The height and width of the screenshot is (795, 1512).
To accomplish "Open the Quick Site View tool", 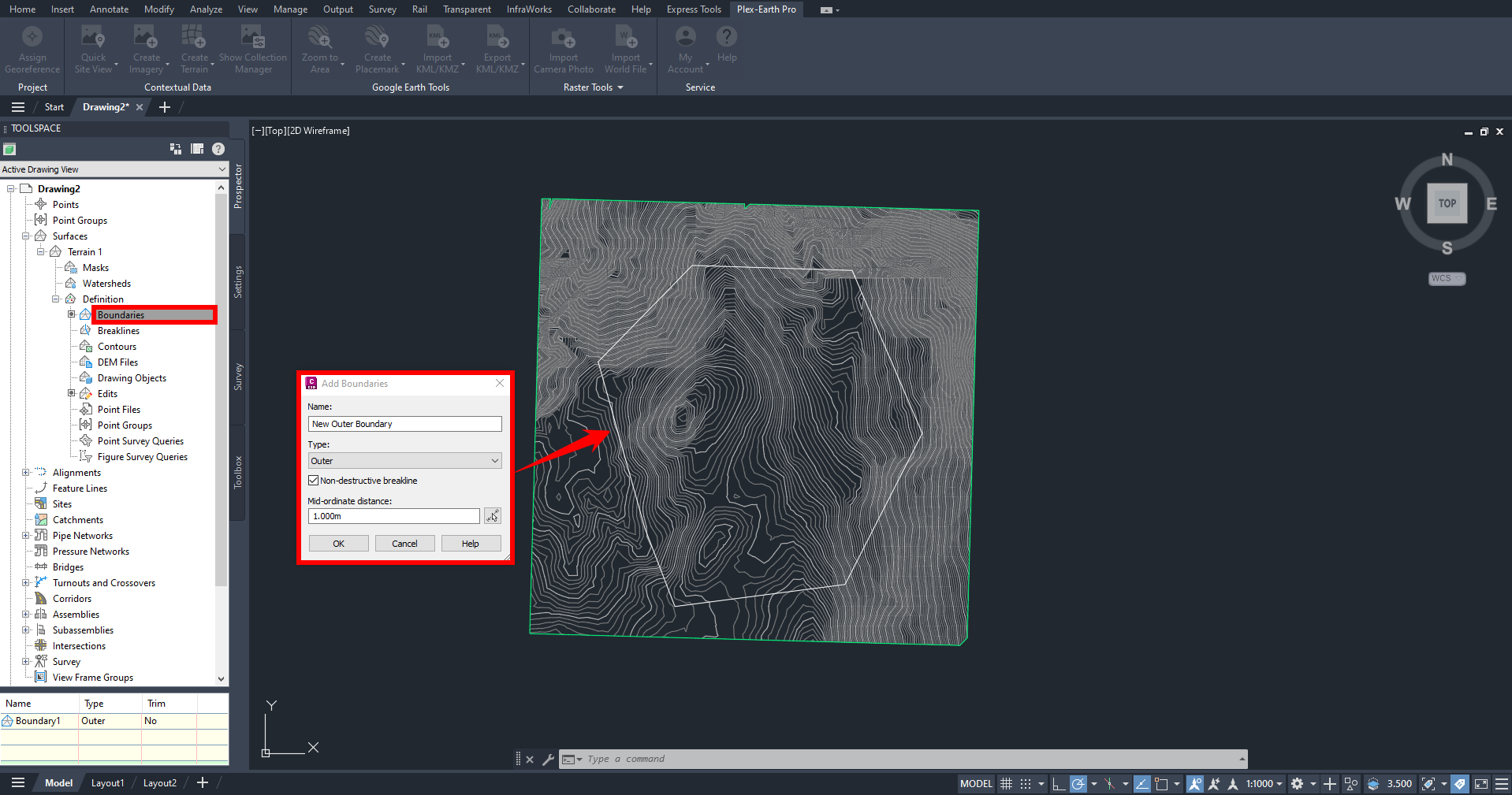I will coord(93,38).
